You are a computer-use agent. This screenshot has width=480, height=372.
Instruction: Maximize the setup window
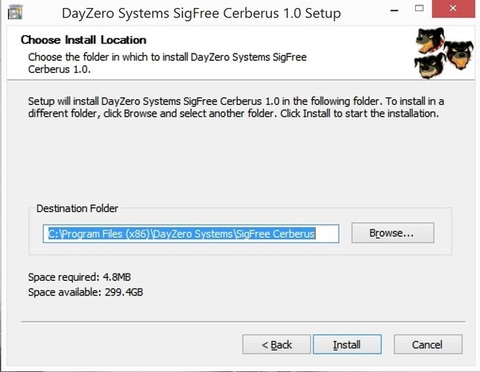(419, 8)
